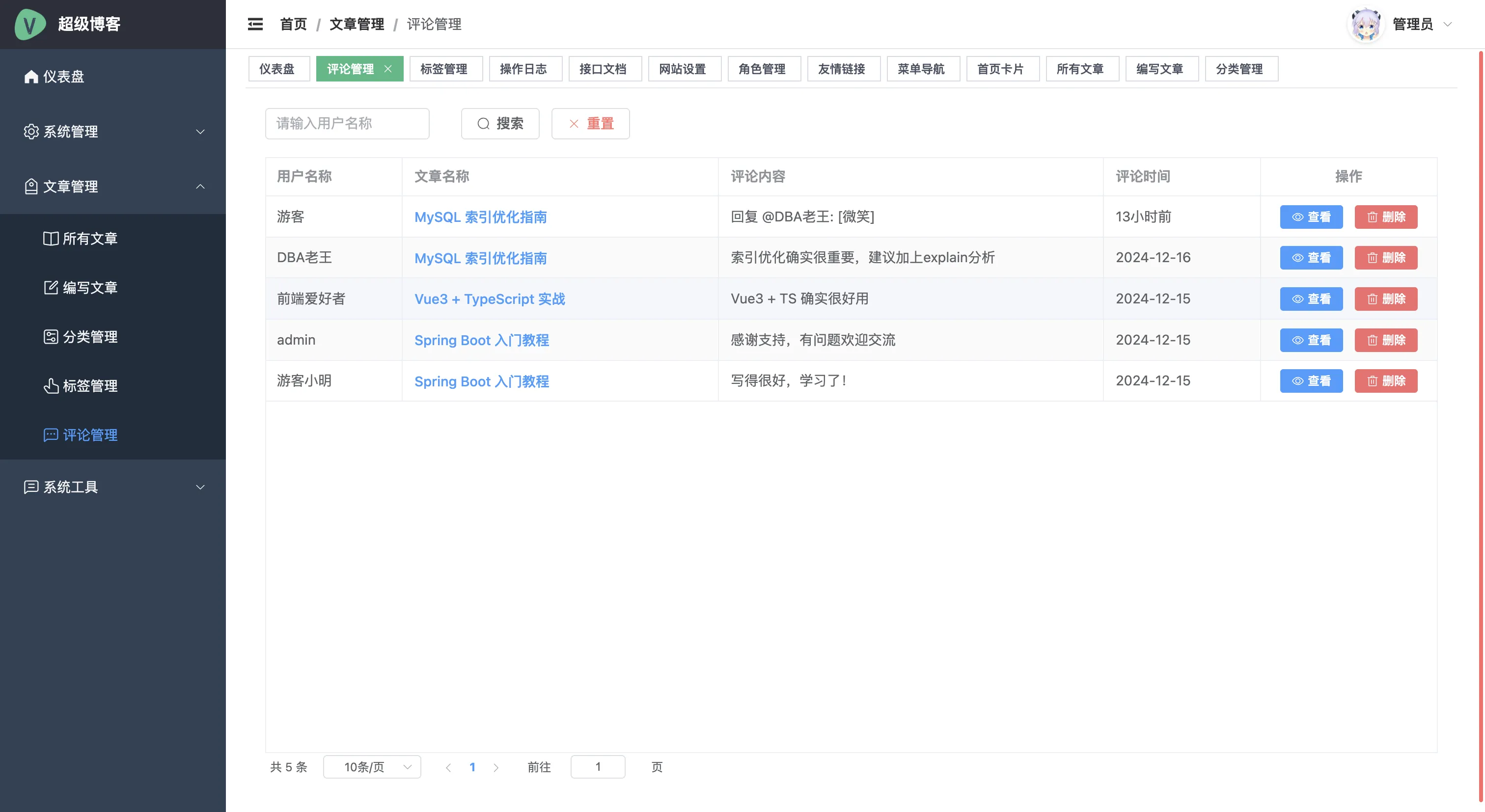The height and width of the screenshot is (812, 1485).
Task: Click the hamburger menu collapse icon
Action: [x=255, y=24]
